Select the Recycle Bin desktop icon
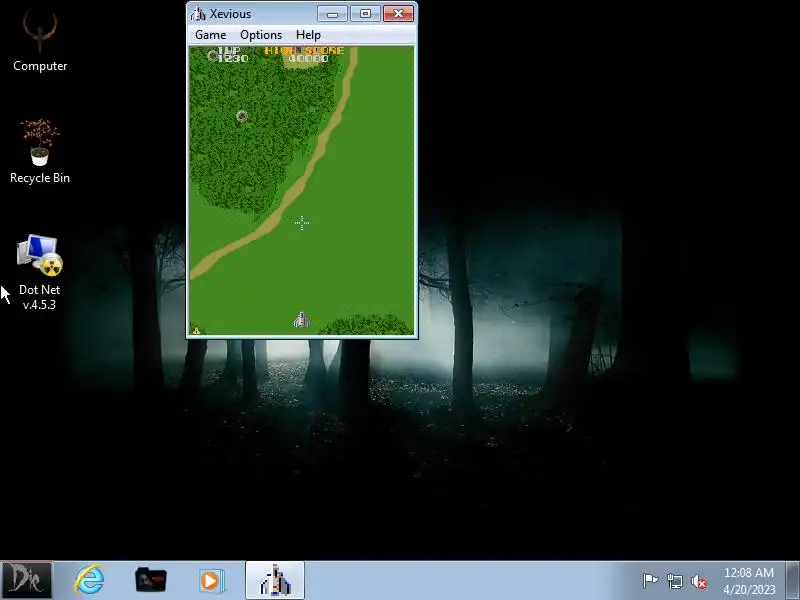800x600 pixels. (x=40, y=152)
